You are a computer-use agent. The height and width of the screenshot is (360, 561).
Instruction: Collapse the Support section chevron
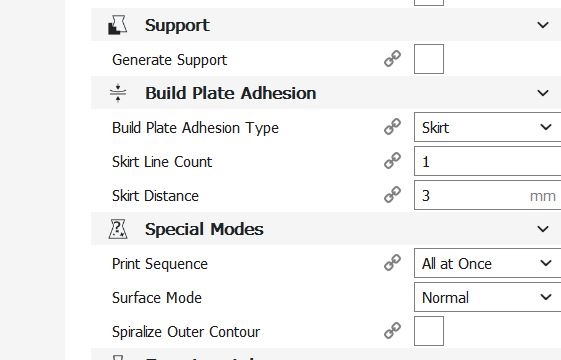[543, 25]
